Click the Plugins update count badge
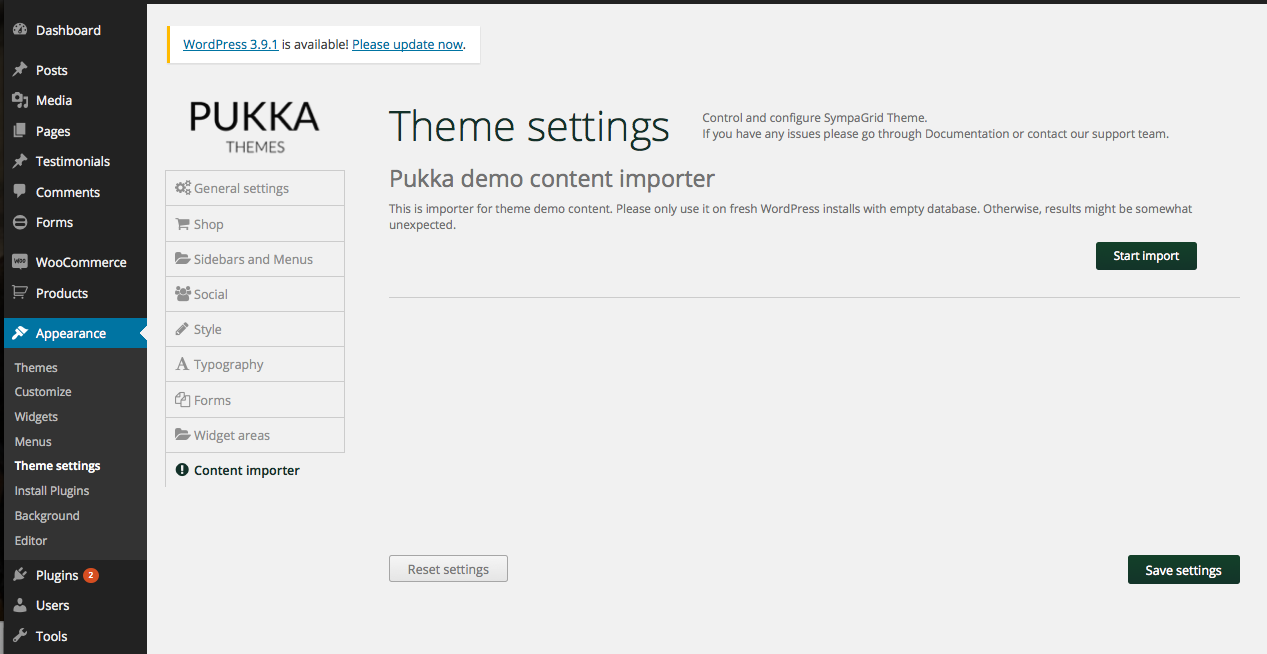The image size is (1267, 654). coord(91,575)
